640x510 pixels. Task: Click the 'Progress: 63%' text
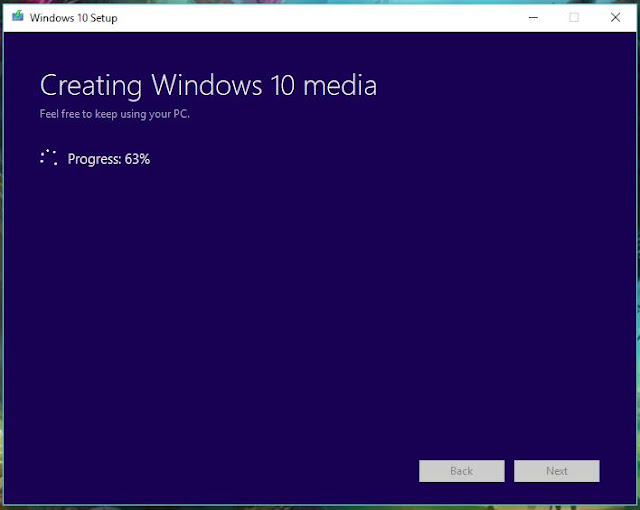[x=109, y=159]
